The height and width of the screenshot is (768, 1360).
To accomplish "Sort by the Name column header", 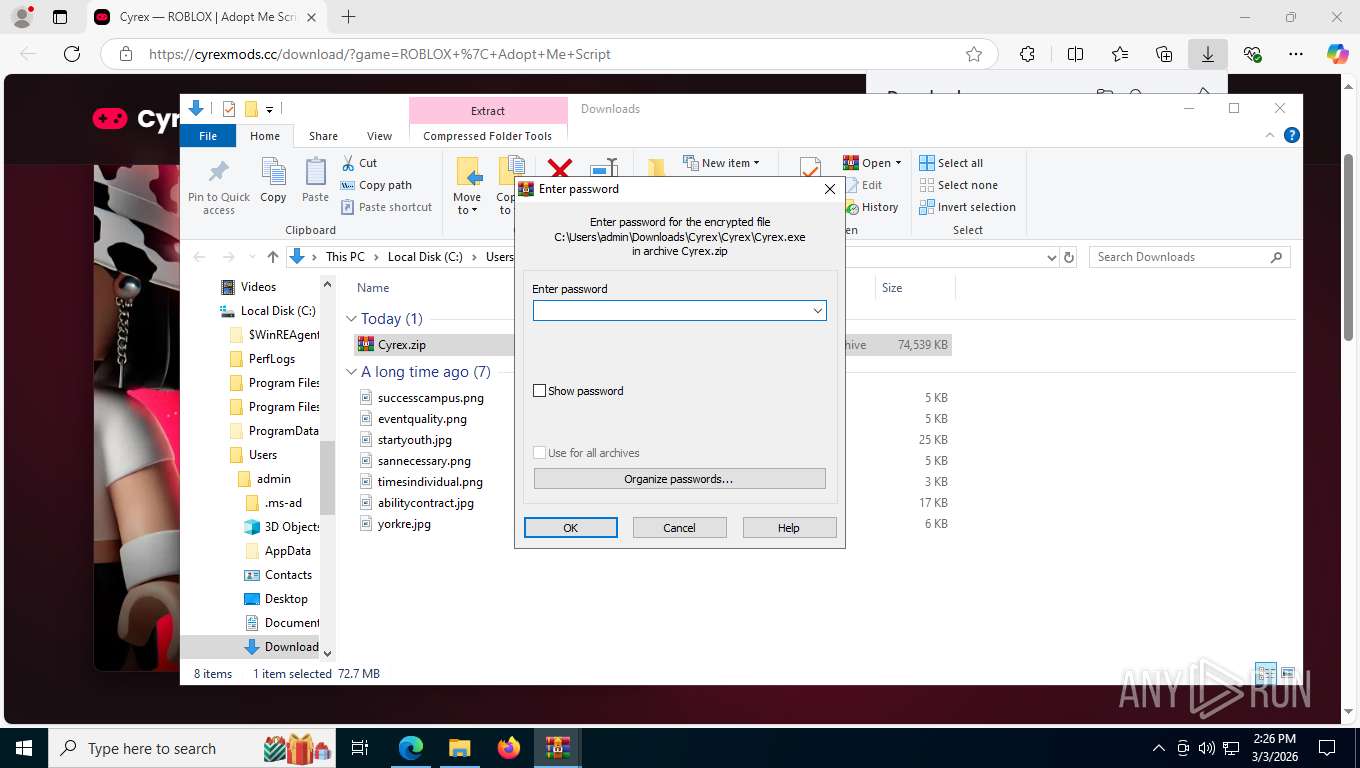I will [373, 288].
